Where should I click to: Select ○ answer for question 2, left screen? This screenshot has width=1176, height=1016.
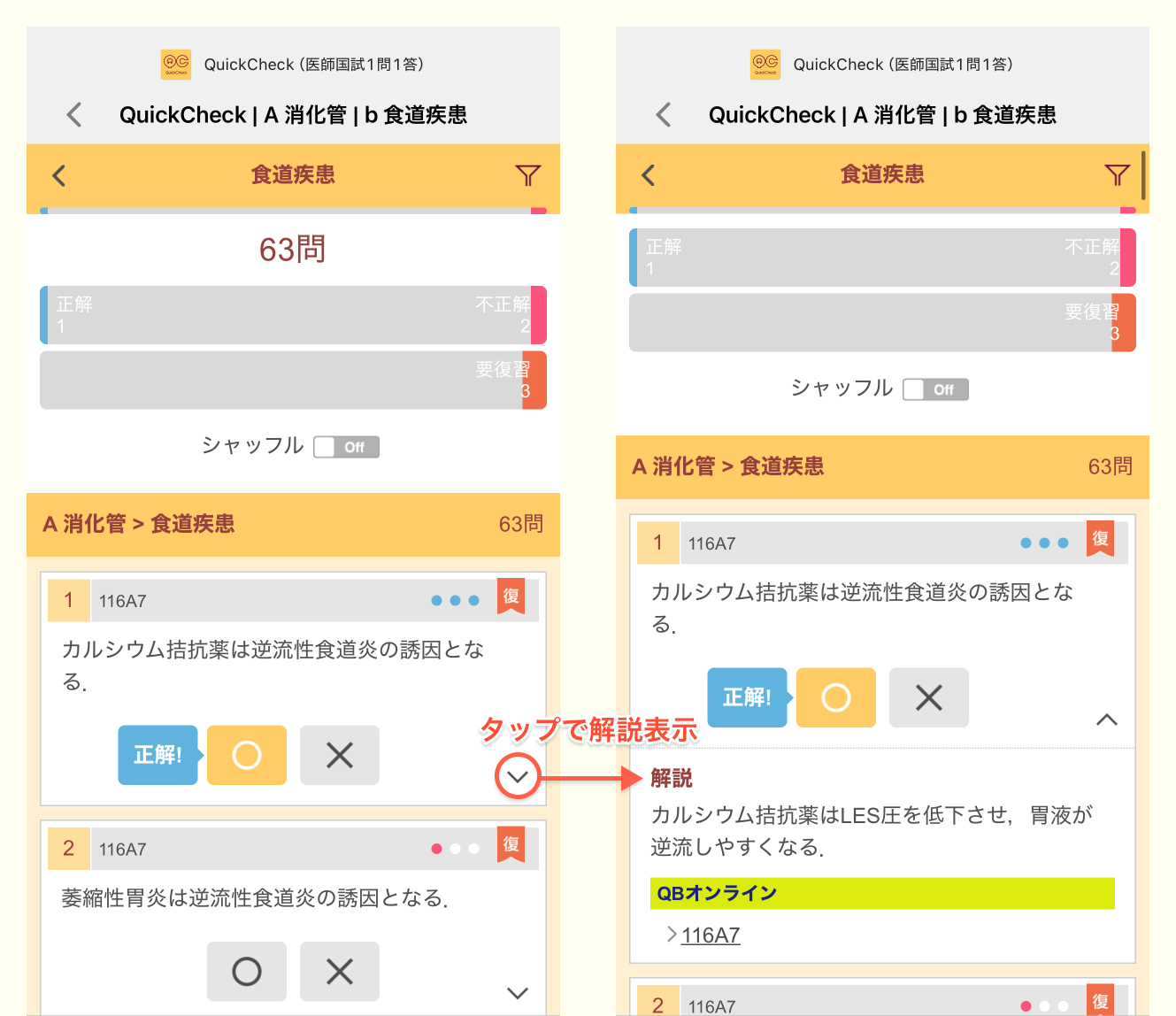coord(247,971)
